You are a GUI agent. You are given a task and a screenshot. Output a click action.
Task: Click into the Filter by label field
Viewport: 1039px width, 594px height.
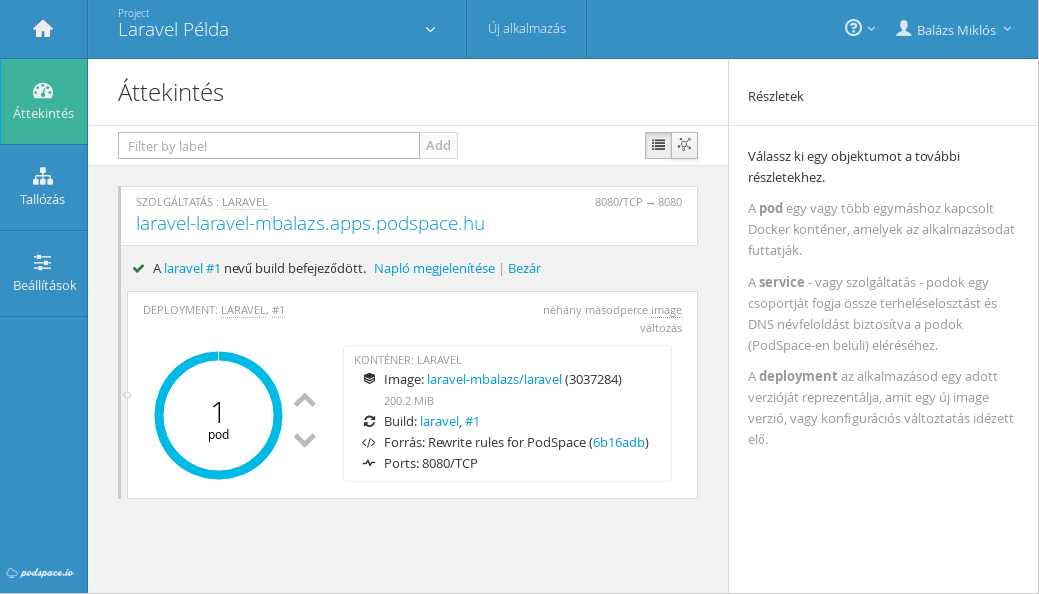tap(268, 146)
